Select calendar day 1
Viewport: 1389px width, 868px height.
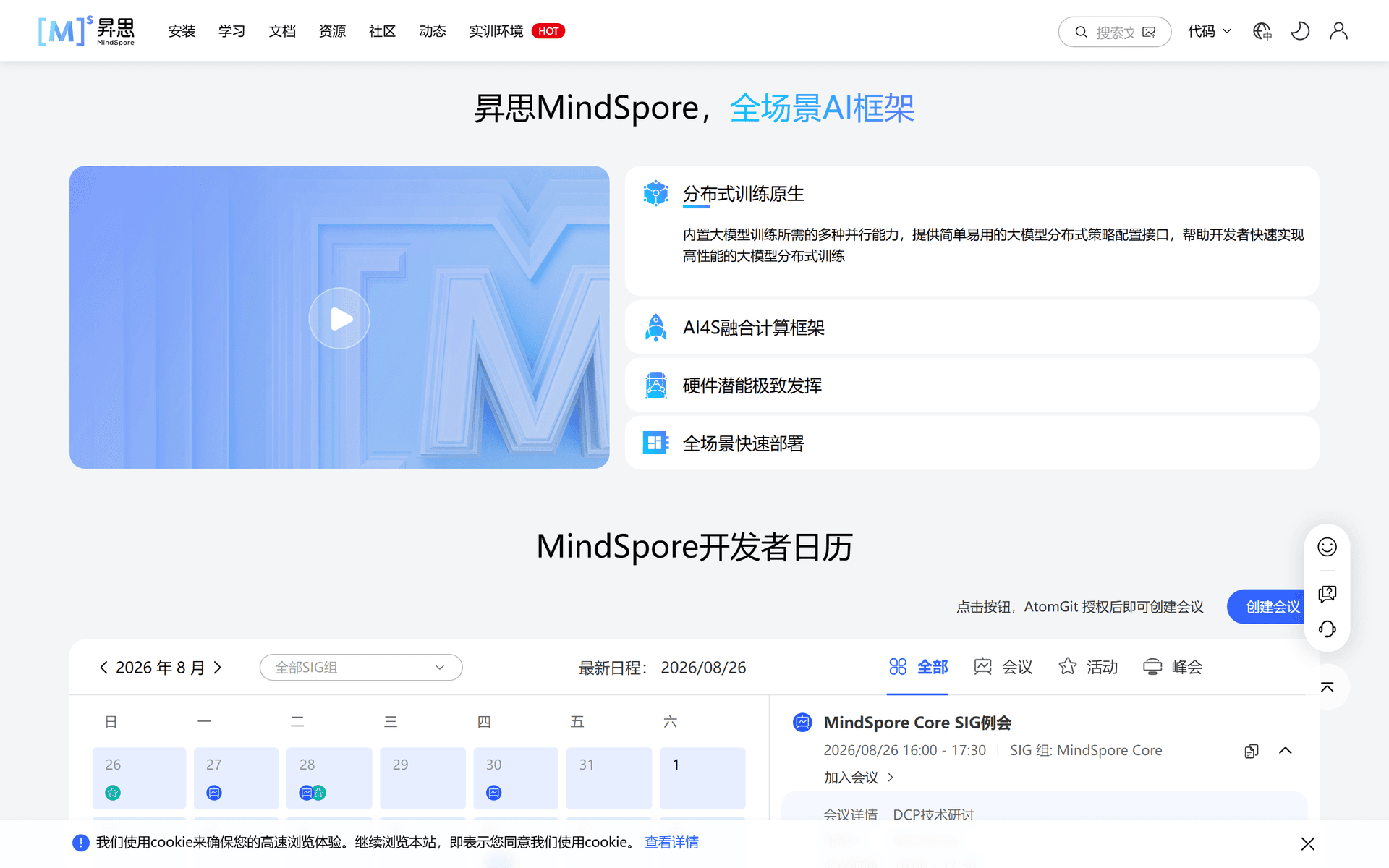702,778
